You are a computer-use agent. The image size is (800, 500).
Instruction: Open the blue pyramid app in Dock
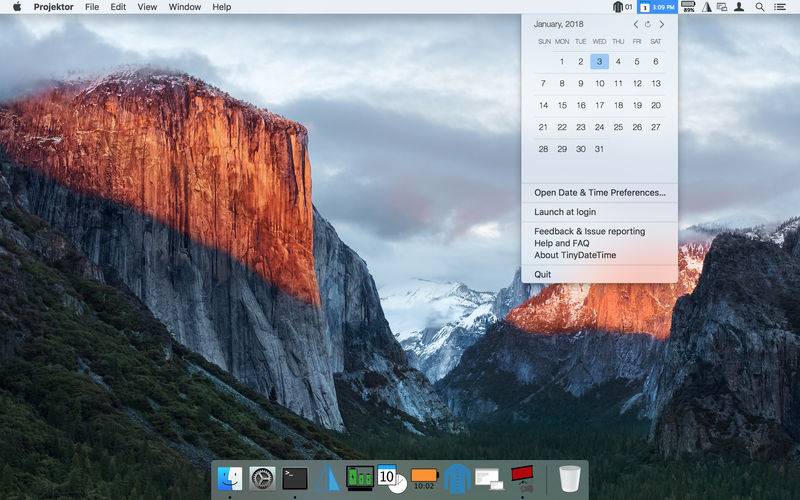[327, 479]
